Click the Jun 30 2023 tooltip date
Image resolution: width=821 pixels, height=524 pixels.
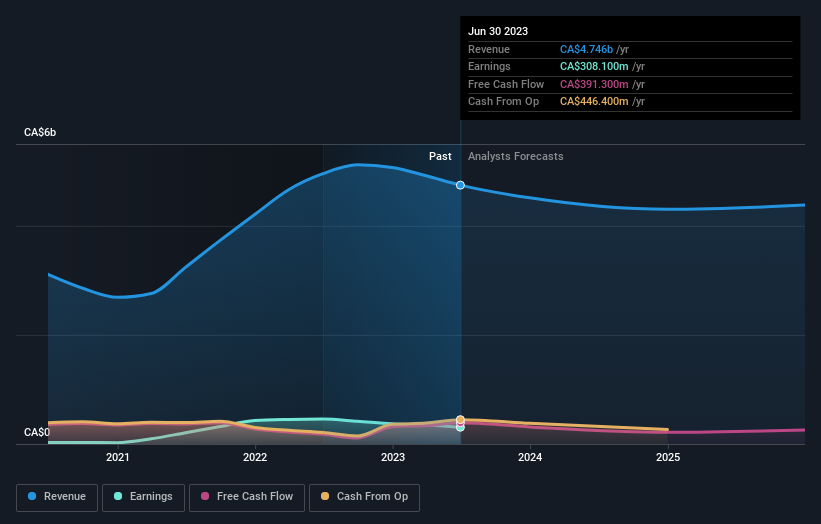click(x=498, y=31)
